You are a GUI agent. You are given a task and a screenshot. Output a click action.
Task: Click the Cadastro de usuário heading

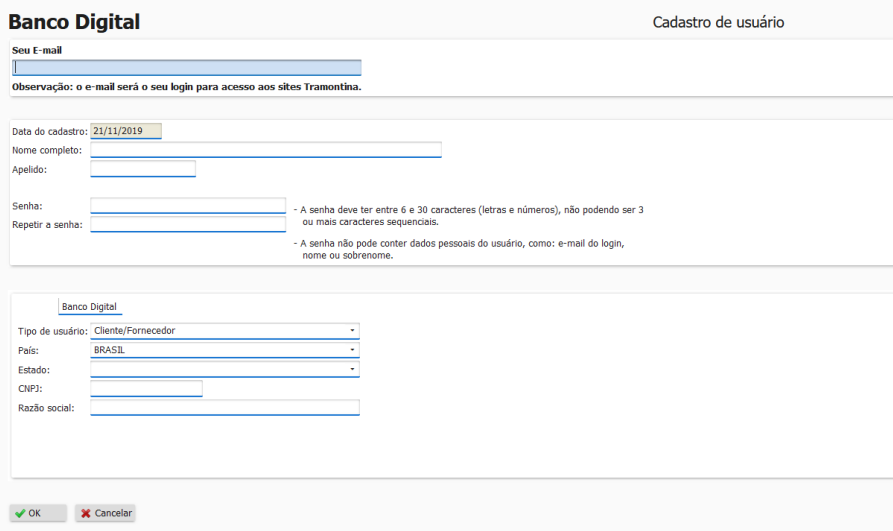[x=718, y=22]
